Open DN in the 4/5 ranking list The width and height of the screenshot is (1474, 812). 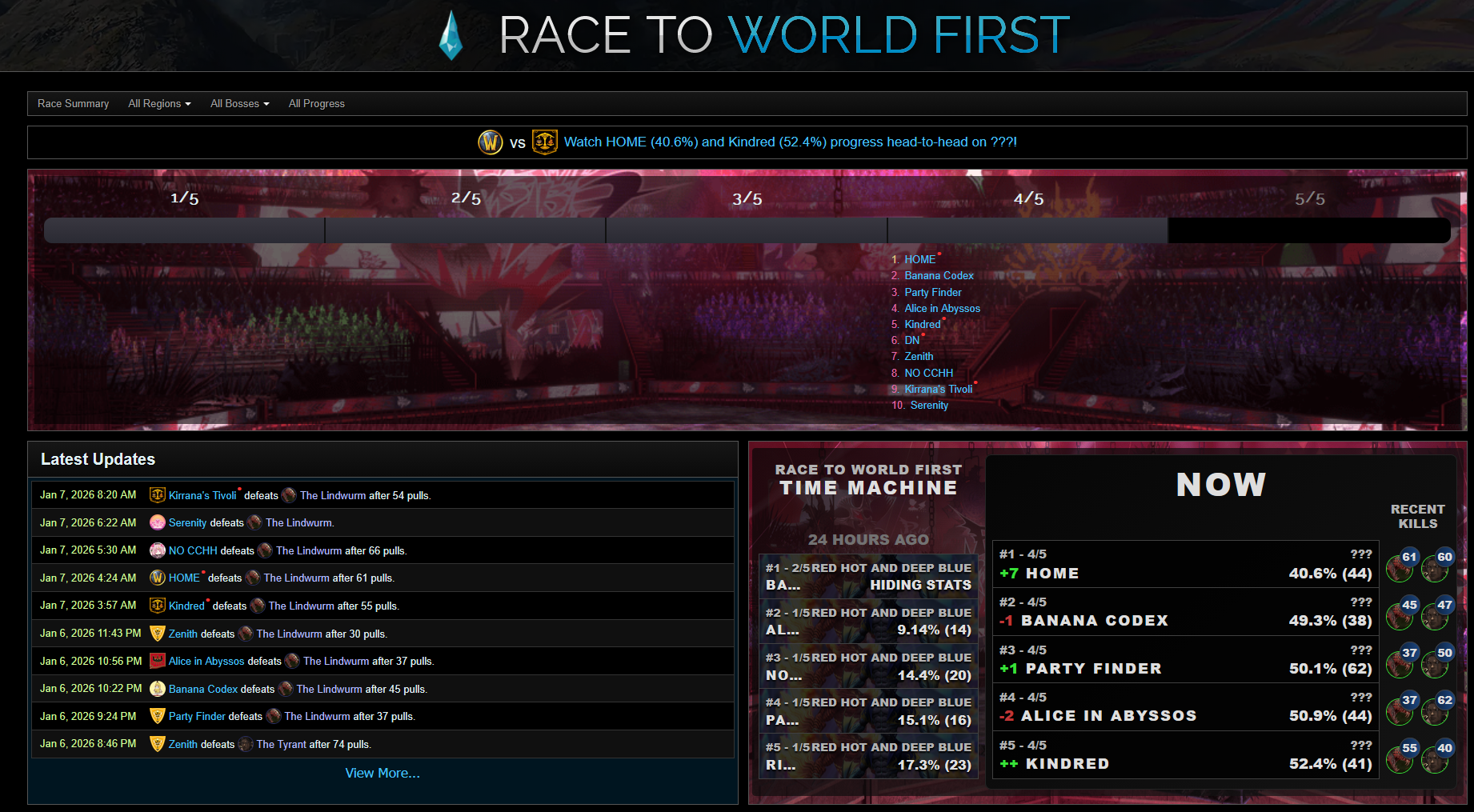pyautogui.click(x=912, y=341)
